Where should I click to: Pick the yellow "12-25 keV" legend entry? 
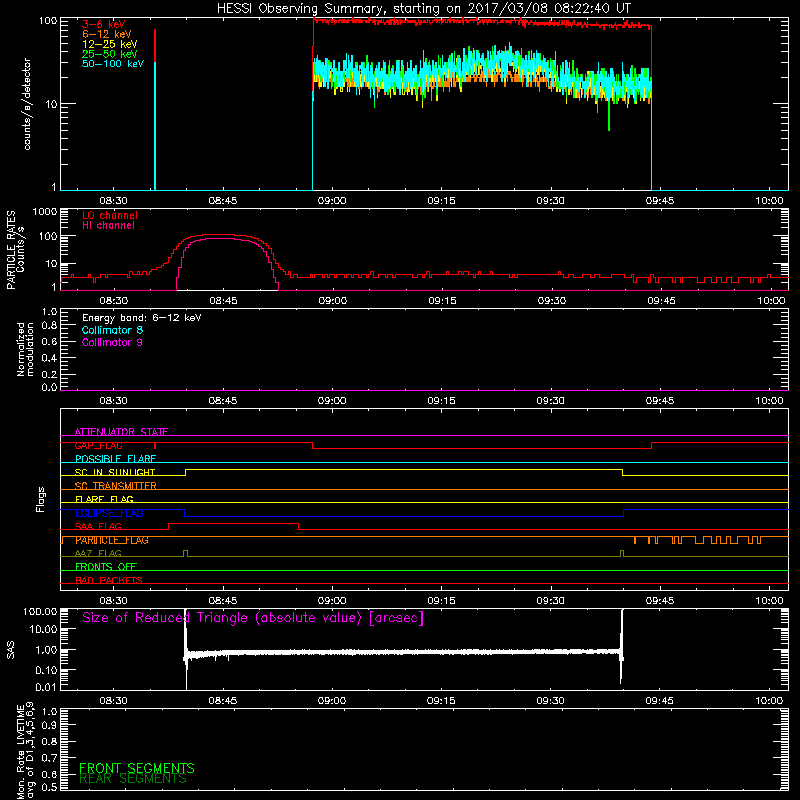tap(110, 44)
